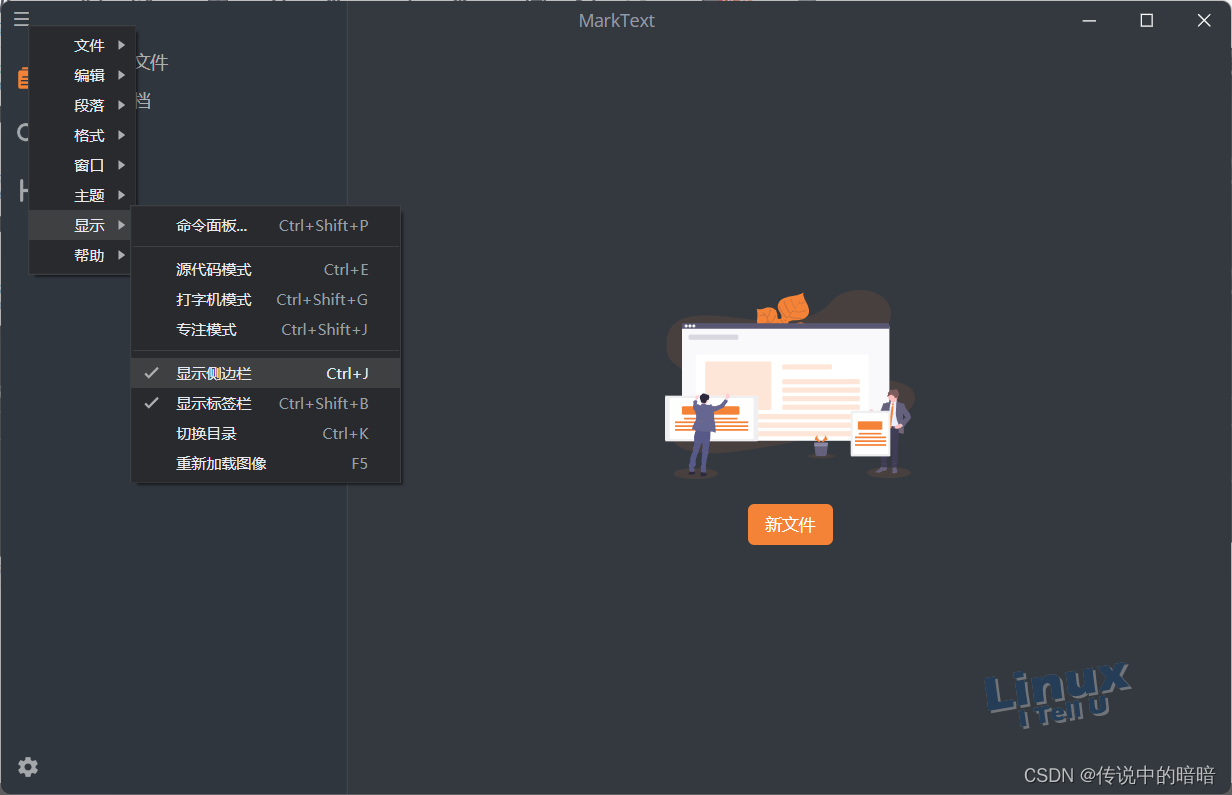Toggle 显示侧边栏 sidebar visibility
The height and width of the screenshot is (795, 1232).
266,373
